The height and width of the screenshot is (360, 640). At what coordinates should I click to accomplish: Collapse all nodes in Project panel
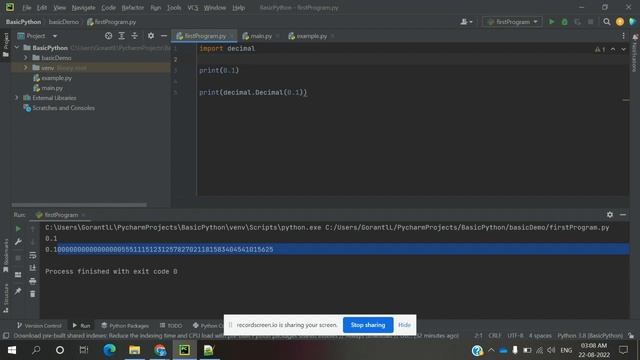tap(134, 36)
